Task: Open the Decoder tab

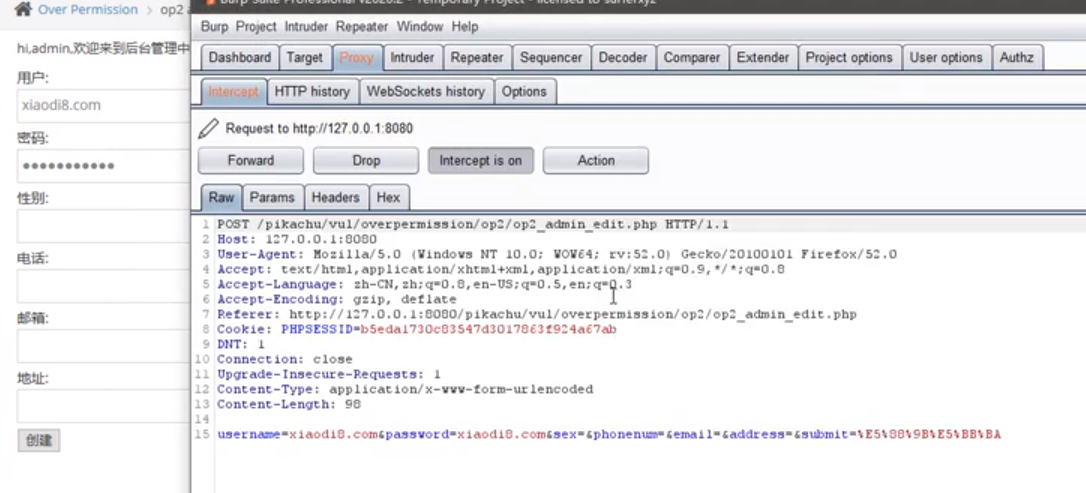Action: 623,57
